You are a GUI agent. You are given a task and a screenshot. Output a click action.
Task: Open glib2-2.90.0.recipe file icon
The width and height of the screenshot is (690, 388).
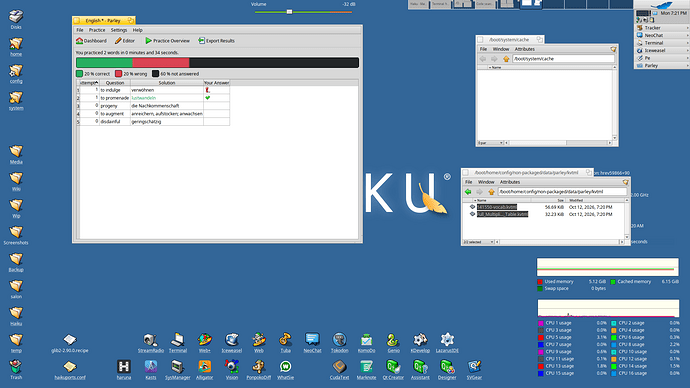coord(70,343)
